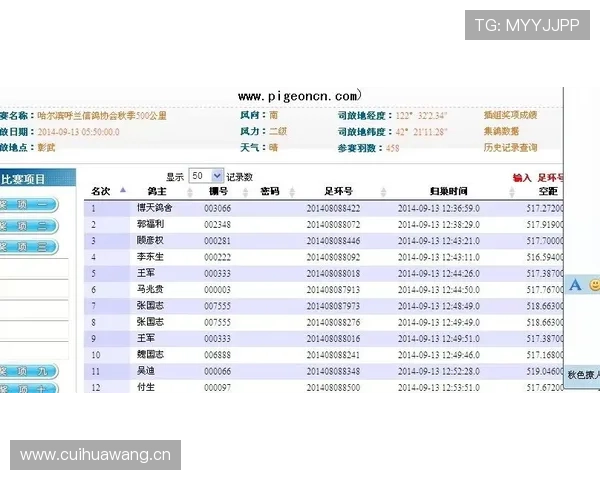Click the 比赛项目 panel header

[x=38, y=179]
